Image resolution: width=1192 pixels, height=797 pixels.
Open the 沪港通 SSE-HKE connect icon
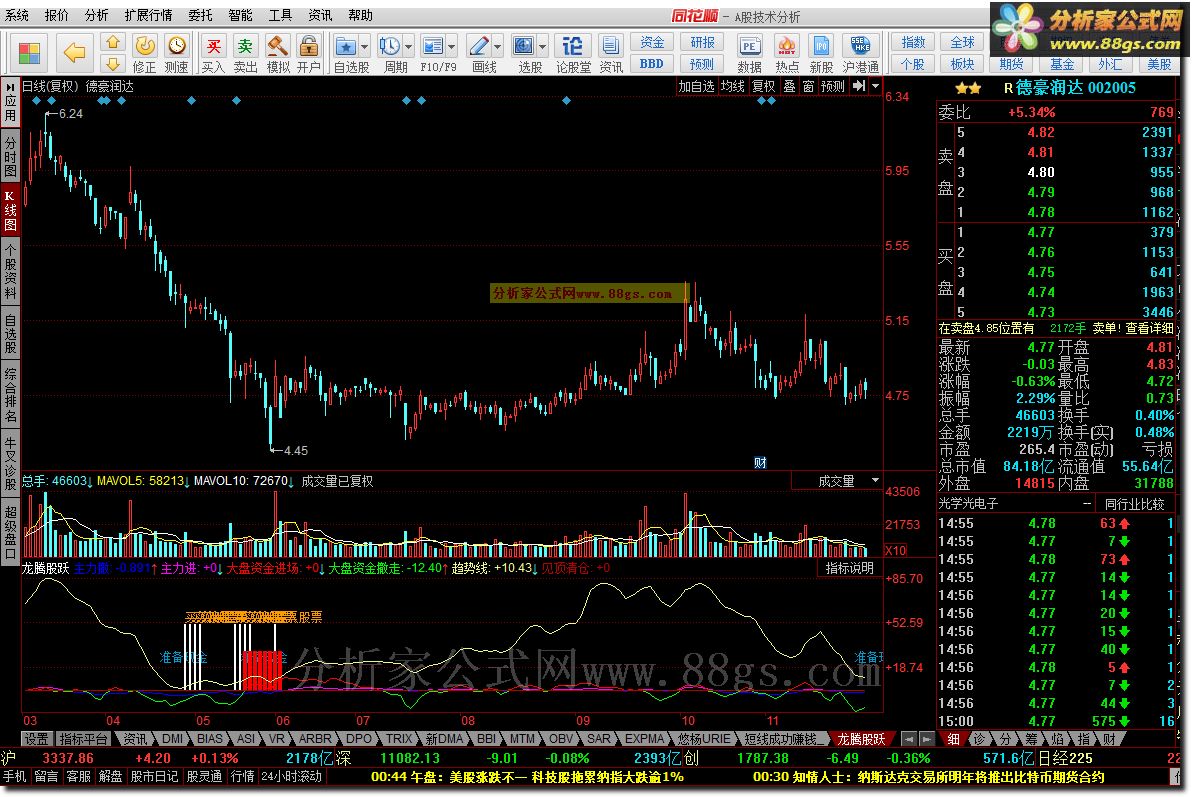tap(861, 53)
